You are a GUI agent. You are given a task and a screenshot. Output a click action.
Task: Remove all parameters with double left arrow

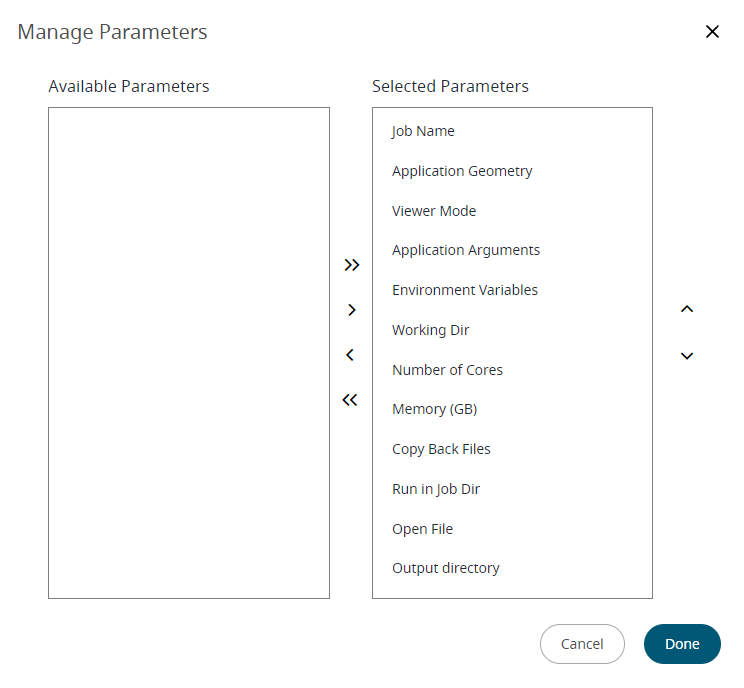point(350,400)
